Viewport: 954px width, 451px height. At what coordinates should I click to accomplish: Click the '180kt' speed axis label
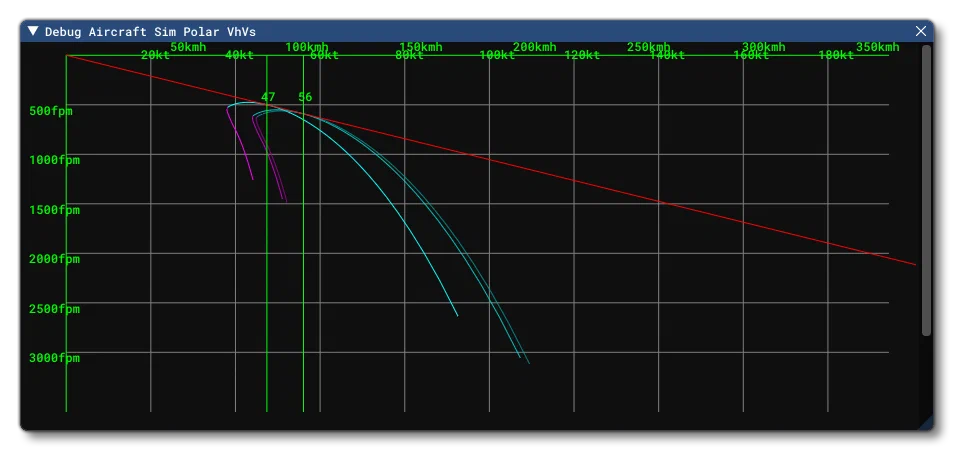tap(835, 55)
